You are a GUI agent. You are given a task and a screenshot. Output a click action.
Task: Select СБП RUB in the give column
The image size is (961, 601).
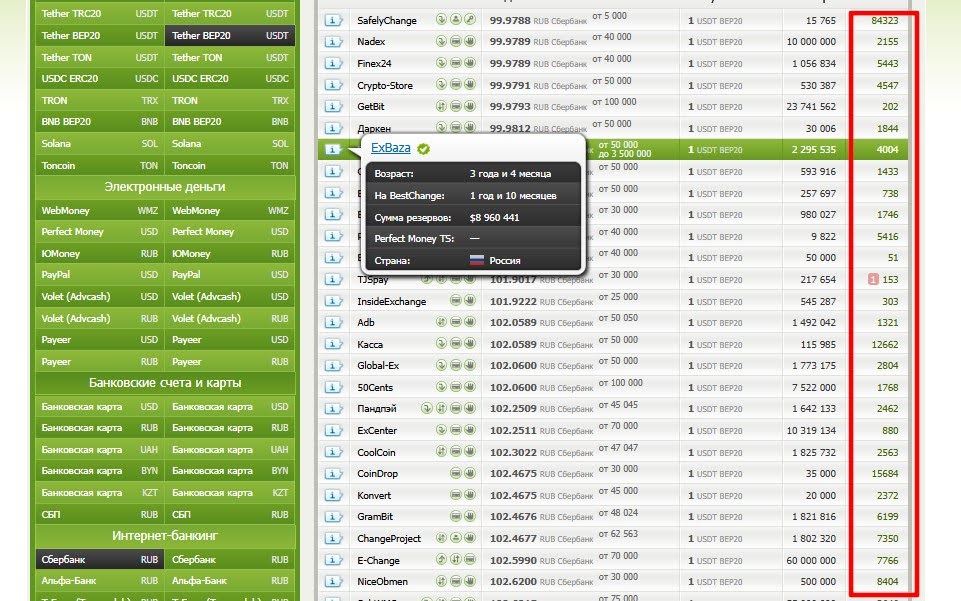coord(99,515)
